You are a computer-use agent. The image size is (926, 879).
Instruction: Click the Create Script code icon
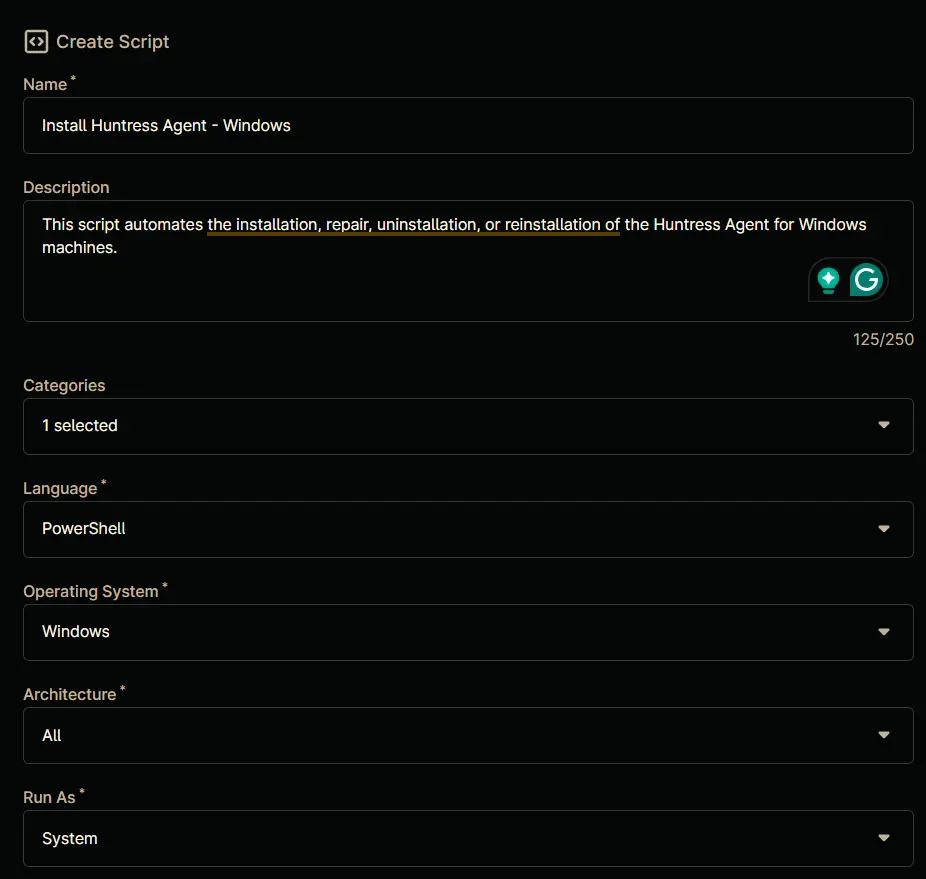point(36,42)
